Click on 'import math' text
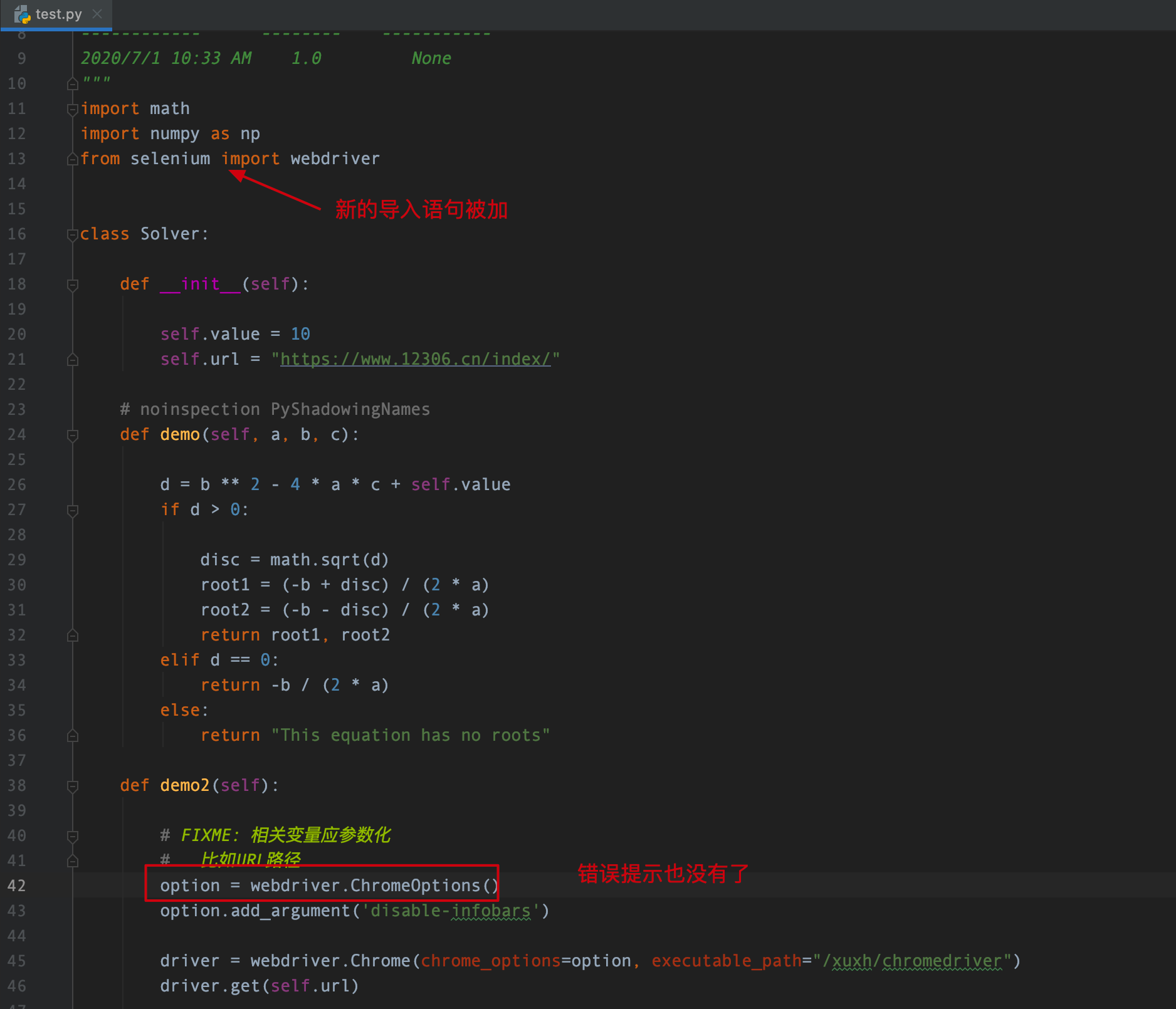Image resolution: width=1176 pixels, height=1009 pixels. (x=135, y=108)
